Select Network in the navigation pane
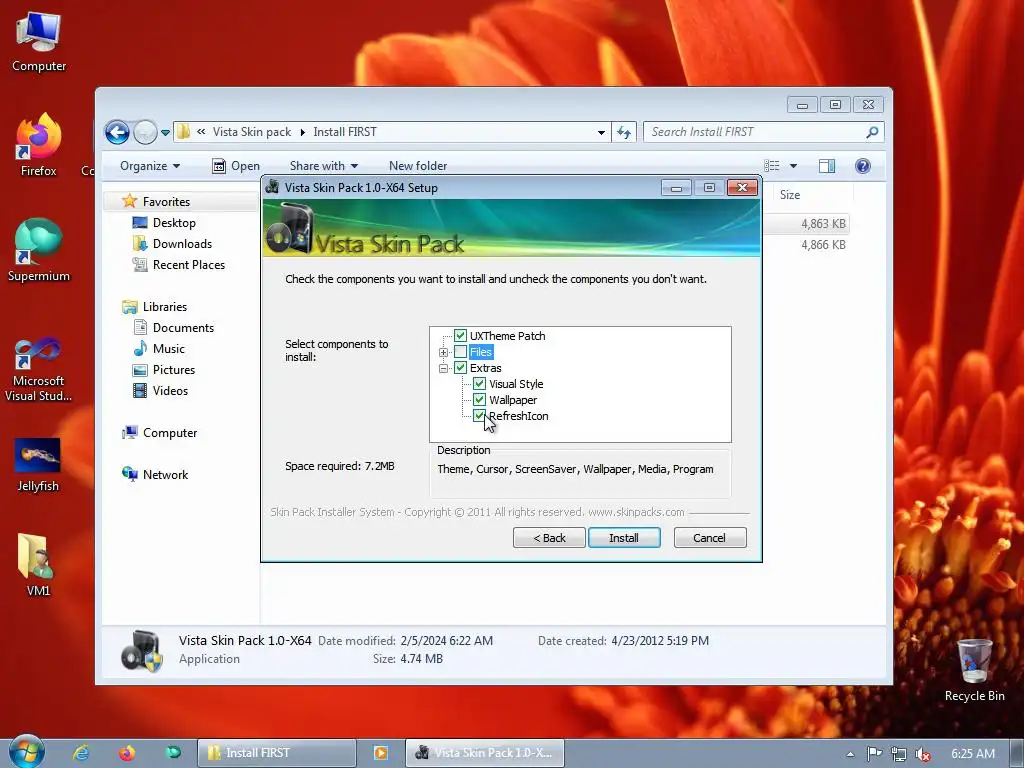1024x768 pixels. pos(165,475)
